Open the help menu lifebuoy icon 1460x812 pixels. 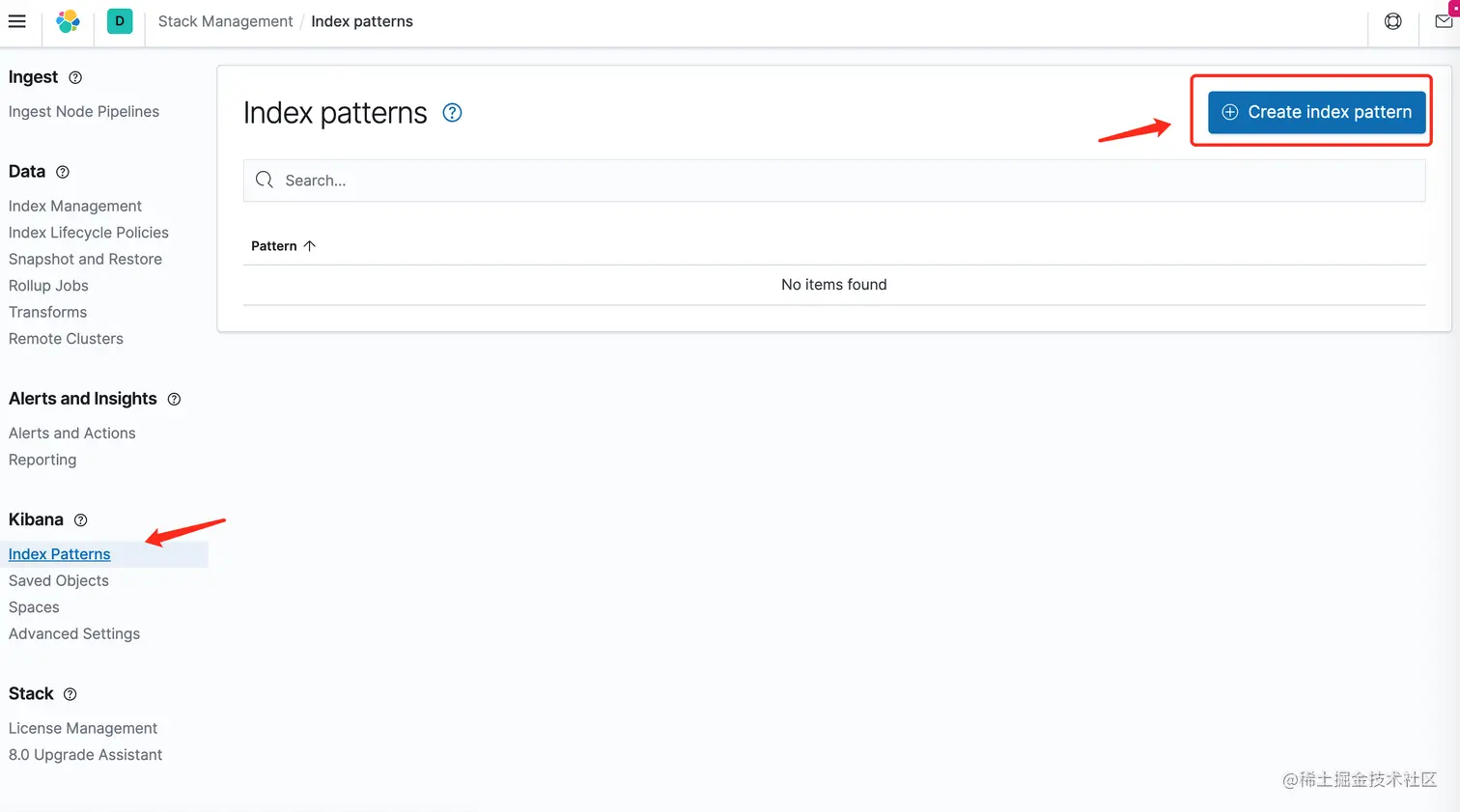click(1392, 21)
